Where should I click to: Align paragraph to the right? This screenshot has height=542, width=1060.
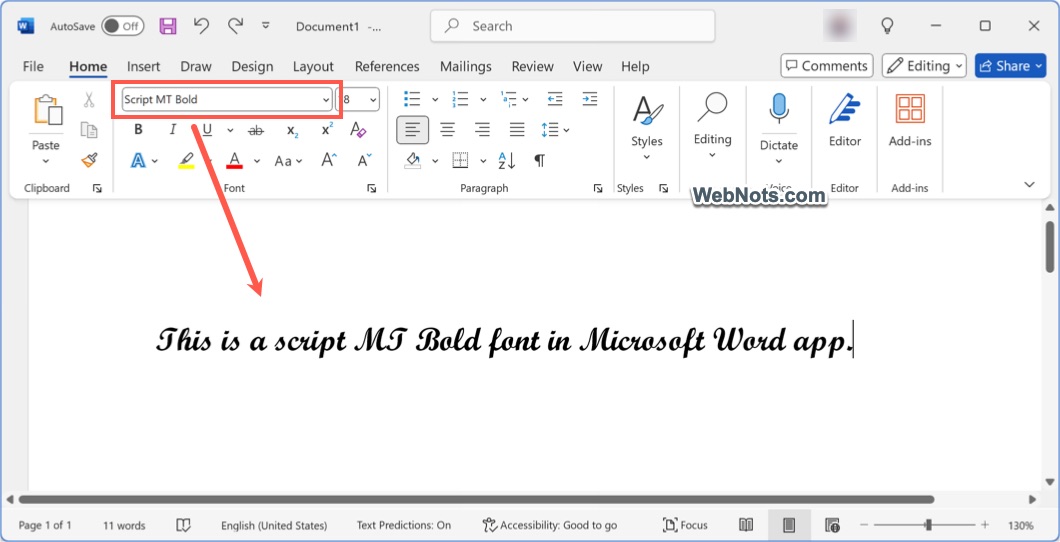point(482,130)
